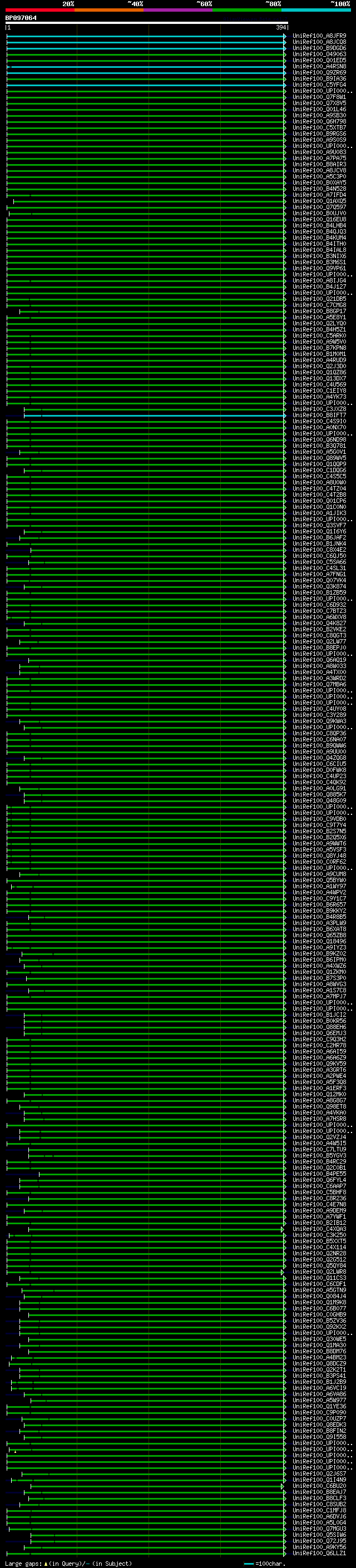Viewport: 356px width, 1568px height.
Task: Open hit UniRef100_B4LHB4
Action: click(319, 226)
